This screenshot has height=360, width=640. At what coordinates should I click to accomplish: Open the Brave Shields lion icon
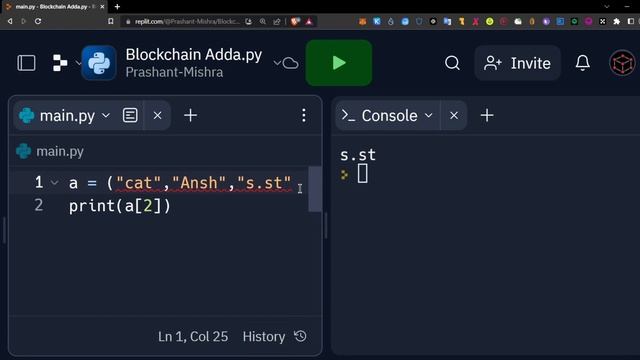pos(295,22)
